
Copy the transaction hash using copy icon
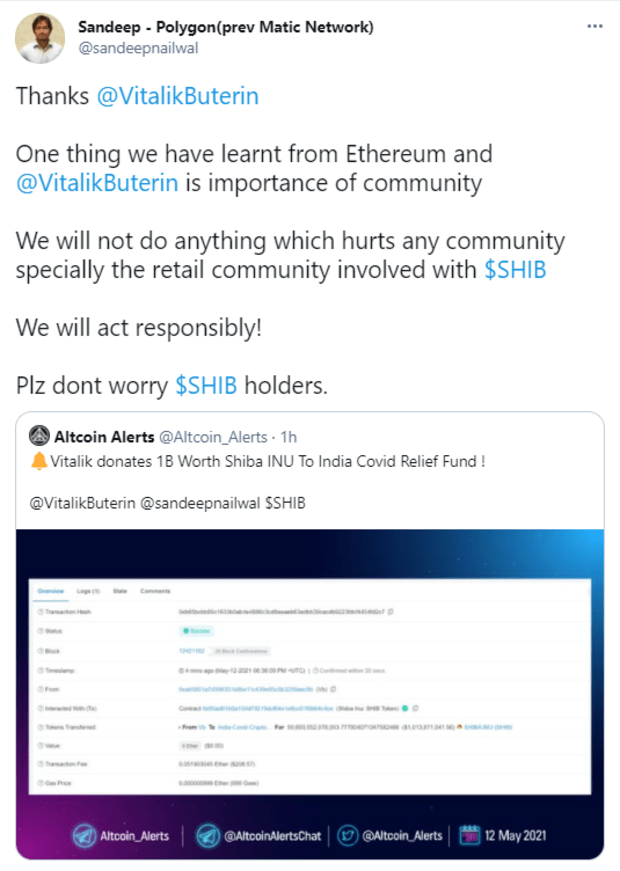point(390,611)
